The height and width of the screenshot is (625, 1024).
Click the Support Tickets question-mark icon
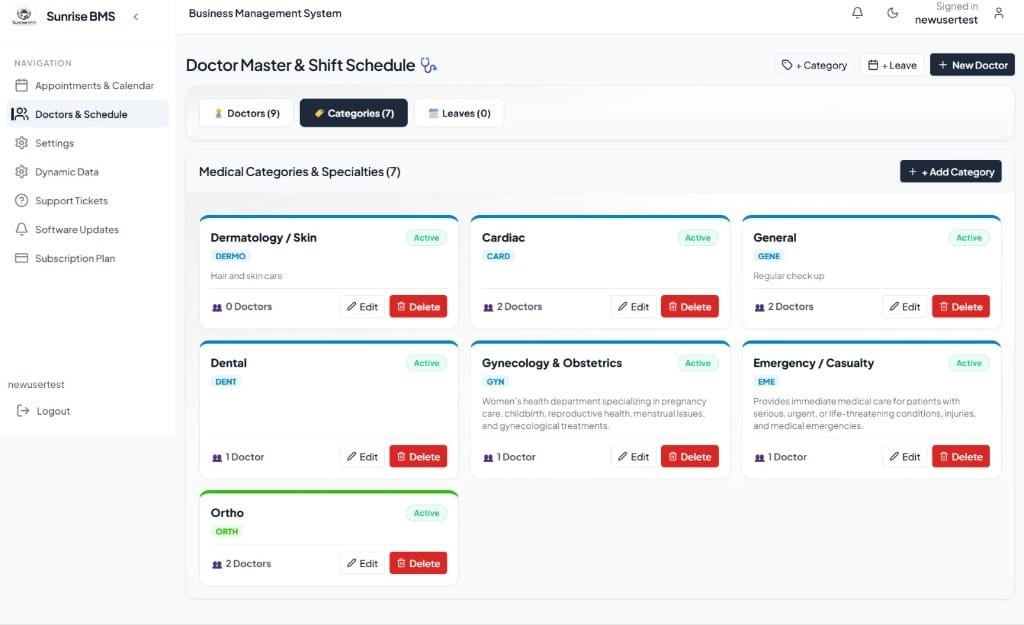tap(22, 200)
